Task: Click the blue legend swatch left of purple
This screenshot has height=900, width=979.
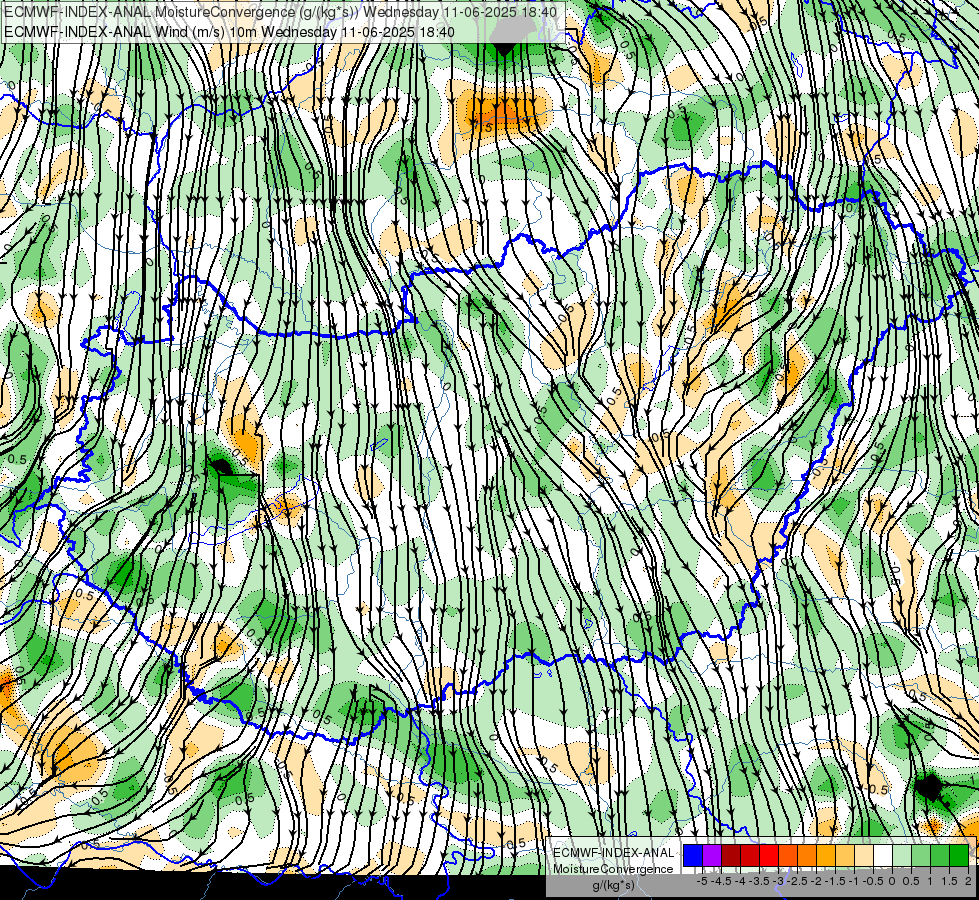Action: coord(693,856)
